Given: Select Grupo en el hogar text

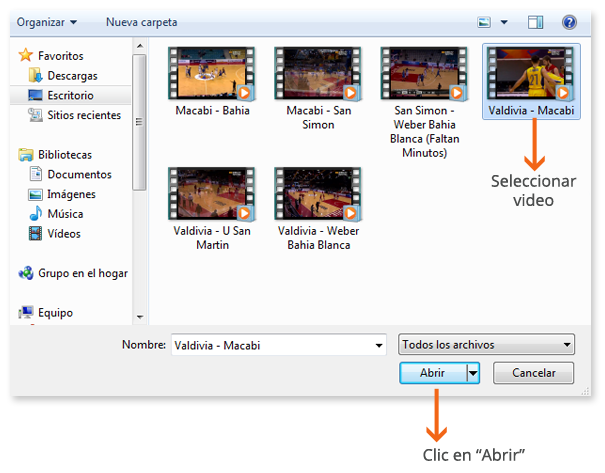Looking at the screenshot, I should (x=83, y=274).
